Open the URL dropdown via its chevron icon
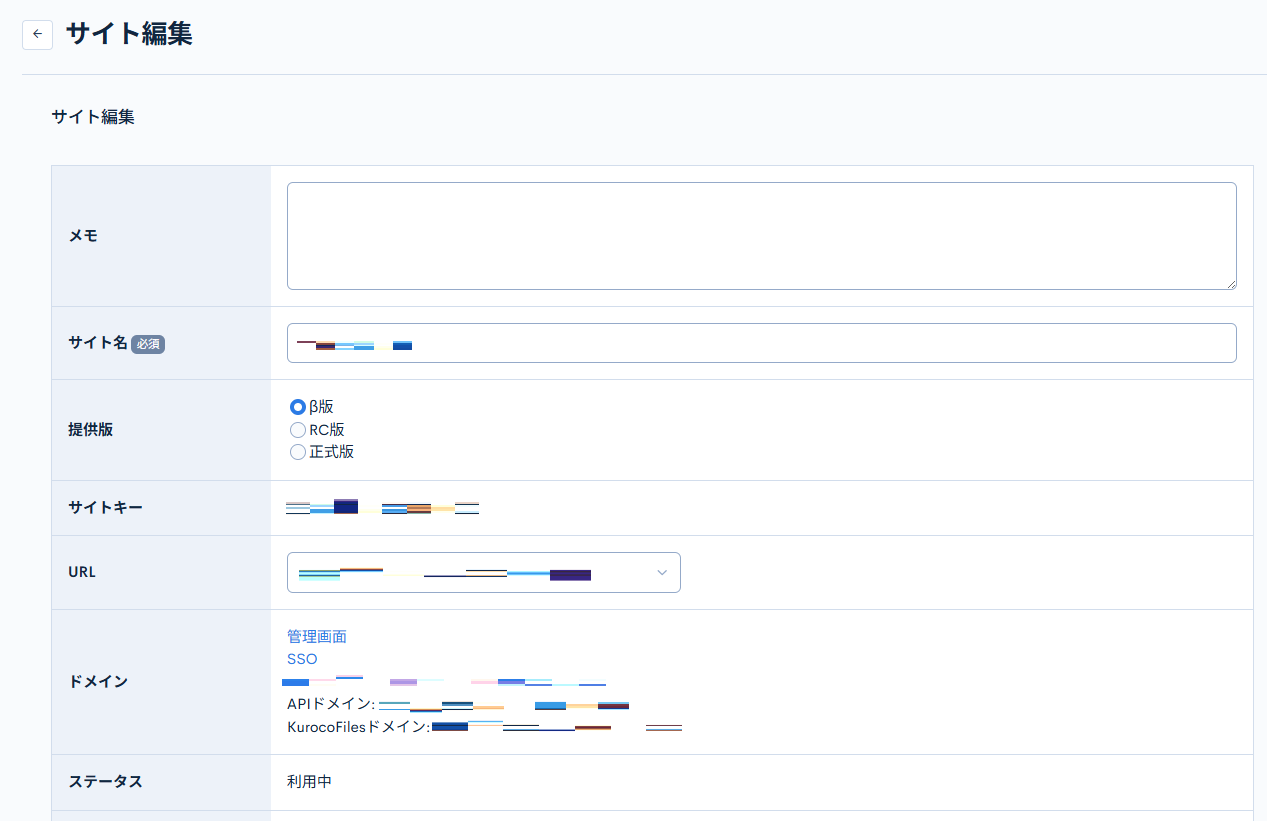The width and height of the screenshot is (1267, 821). coord(661,572)
